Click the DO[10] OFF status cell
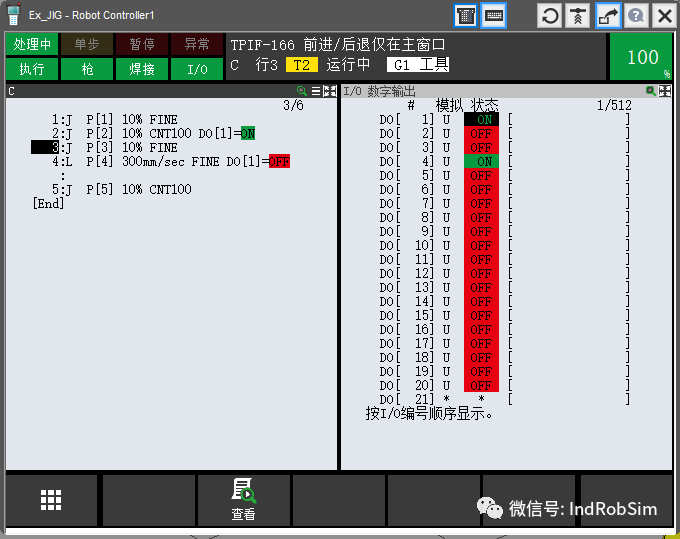Screen dimensions: 680x539 481,245
